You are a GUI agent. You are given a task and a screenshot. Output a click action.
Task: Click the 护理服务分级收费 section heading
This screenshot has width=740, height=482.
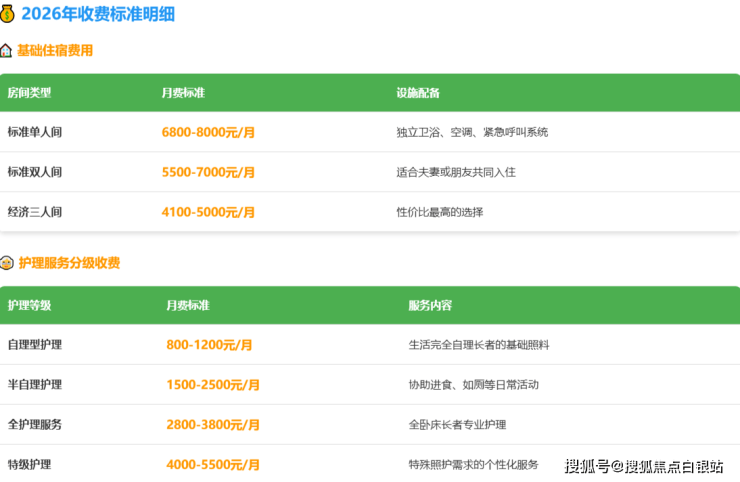(69, 263)
